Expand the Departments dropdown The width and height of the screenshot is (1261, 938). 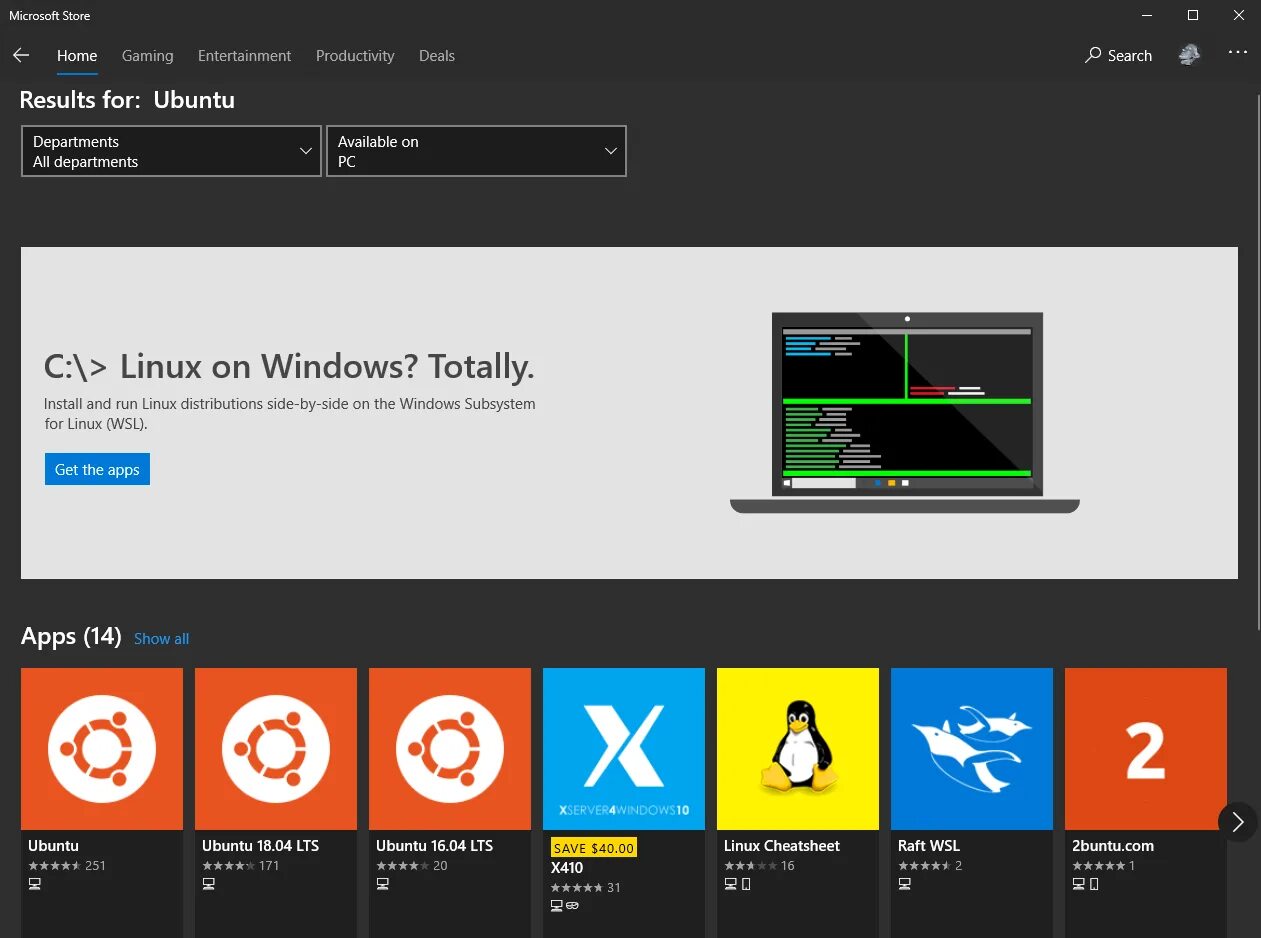[x=171, y=151]
